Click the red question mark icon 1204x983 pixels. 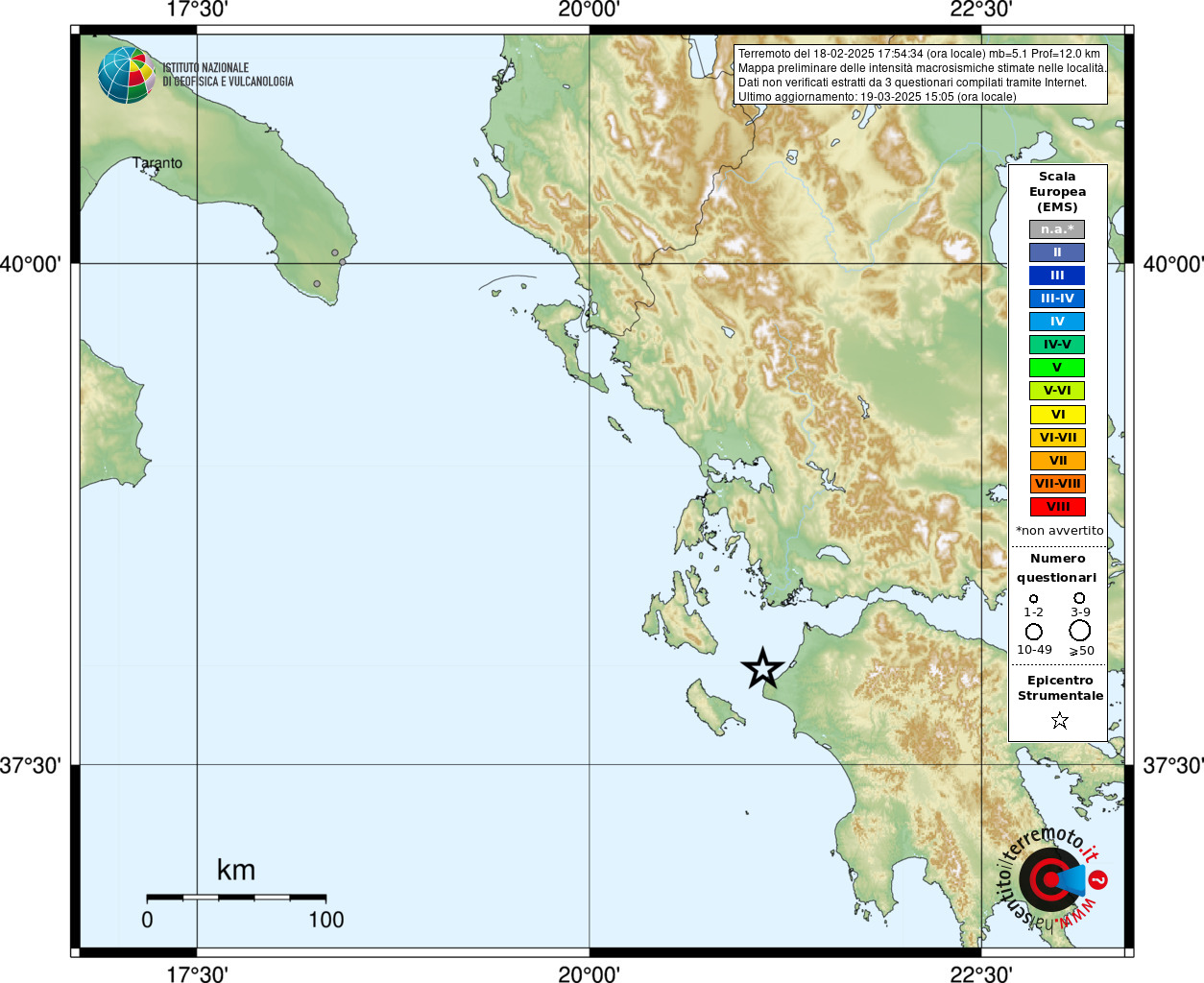pos(1098,879)
